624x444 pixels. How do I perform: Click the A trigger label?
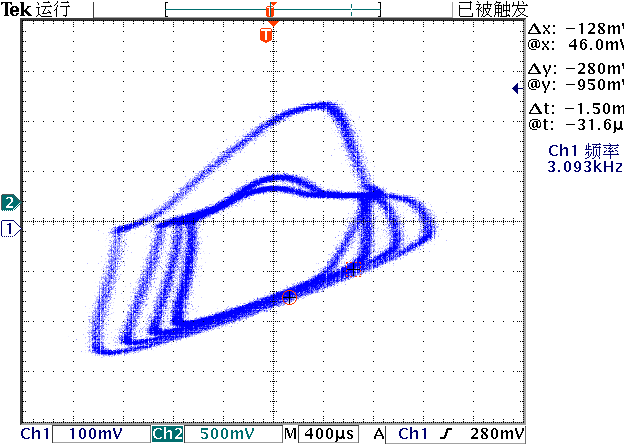point(379,434)
